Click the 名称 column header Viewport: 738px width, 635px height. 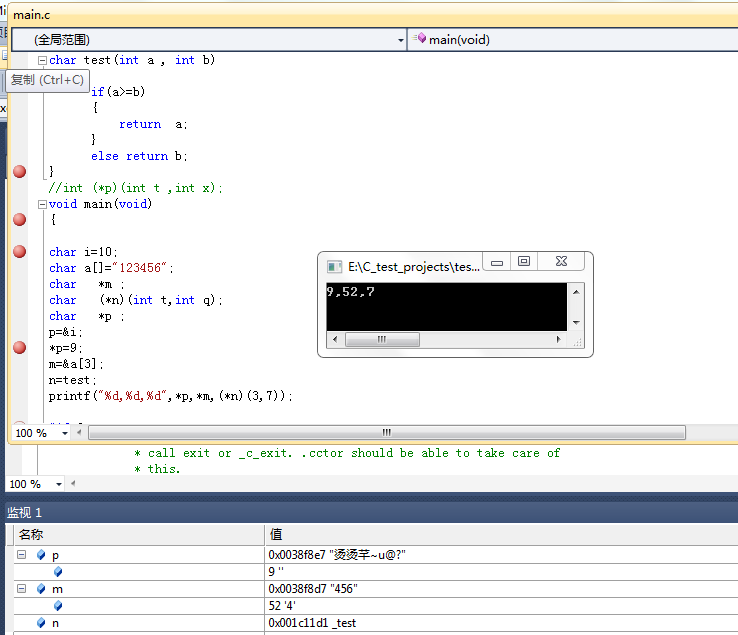(139, 535)
